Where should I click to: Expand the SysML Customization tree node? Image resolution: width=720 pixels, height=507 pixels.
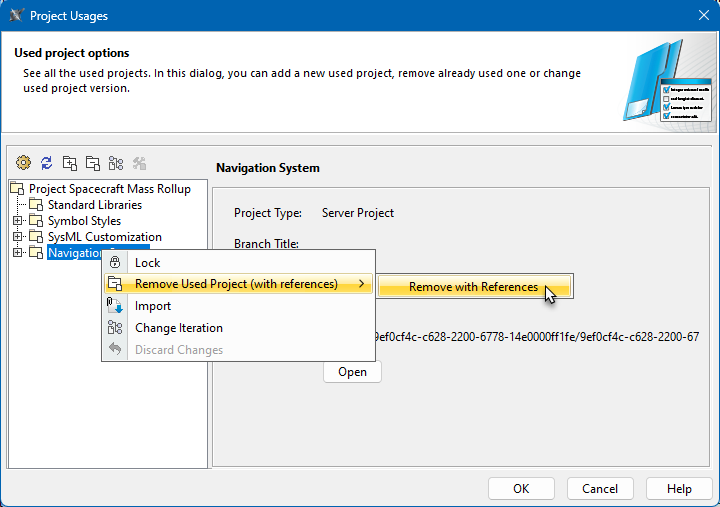tap(17, 237)
